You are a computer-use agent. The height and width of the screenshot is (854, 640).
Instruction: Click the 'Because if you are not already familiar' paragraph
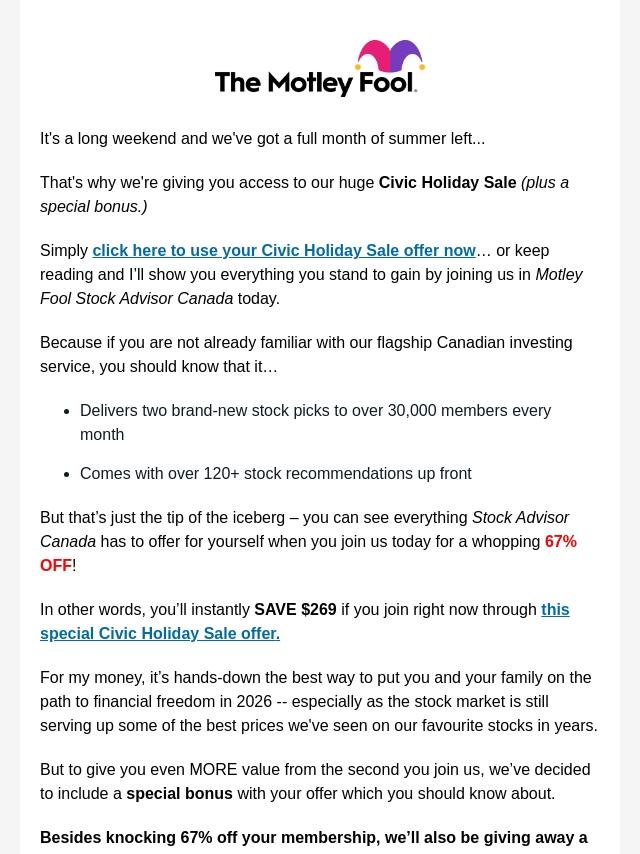[306, 355]
